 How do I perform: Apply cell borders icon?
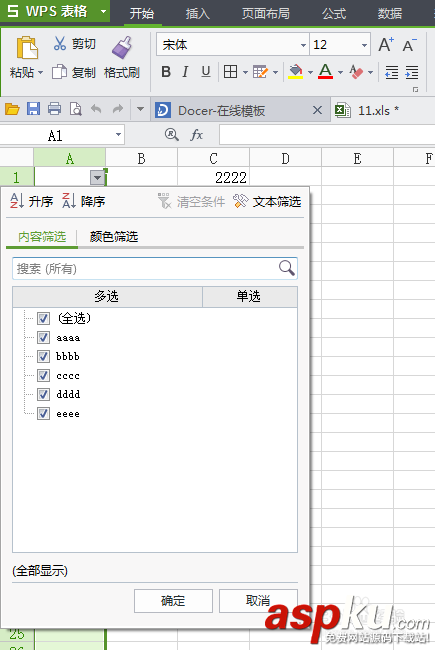tap(231, 72)
